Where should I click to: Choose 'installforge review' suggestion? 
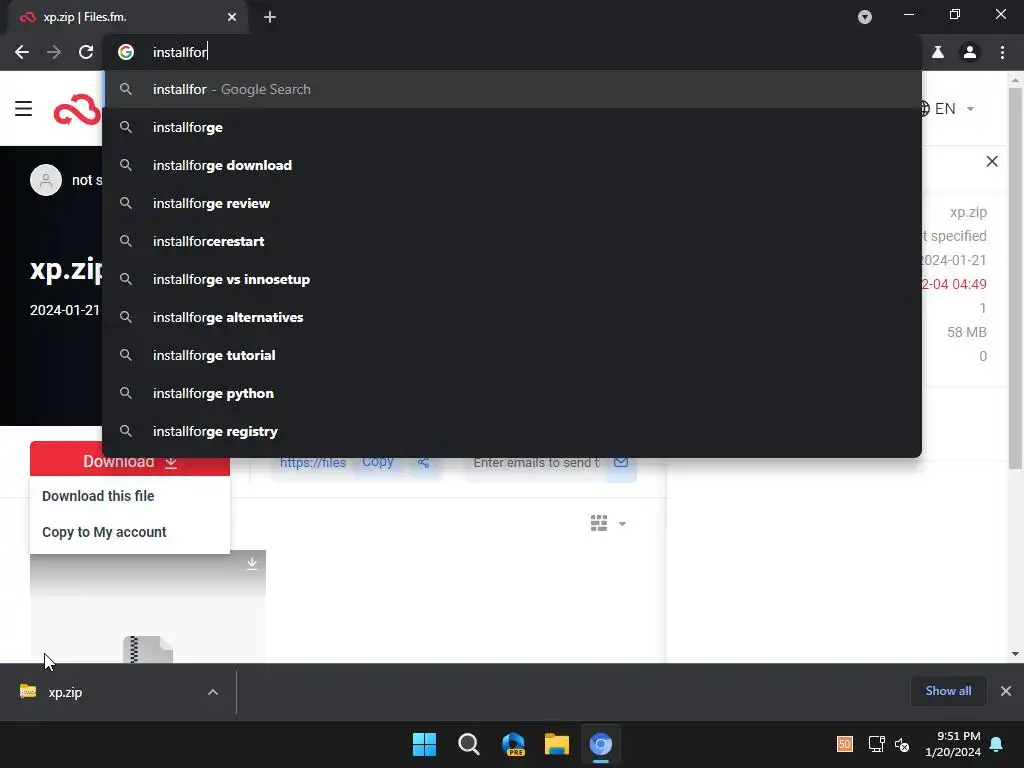(x=512, y=203)
